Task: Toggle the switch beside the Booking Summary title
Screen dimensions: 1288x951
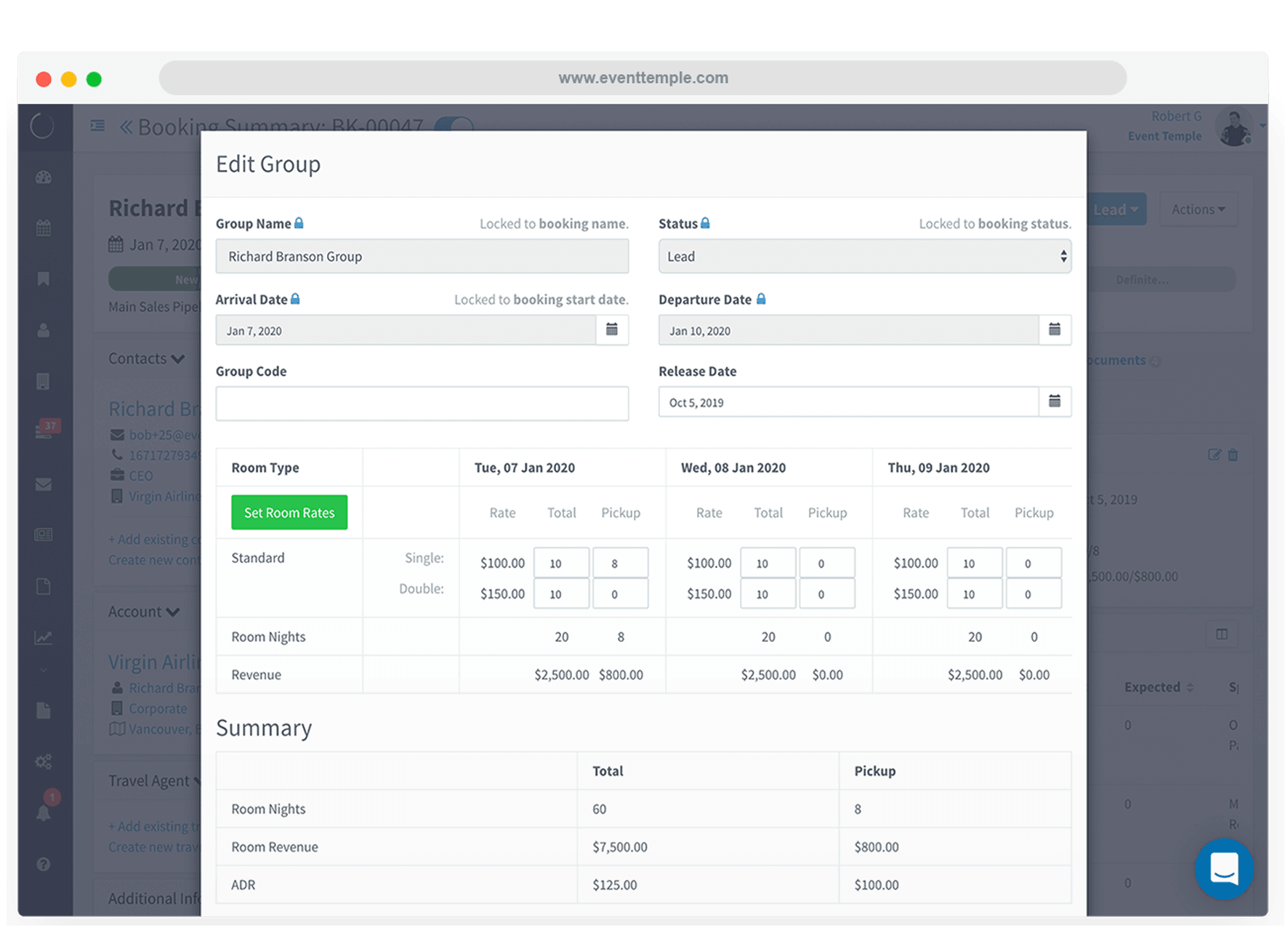Action: click(x=454, y=124)
